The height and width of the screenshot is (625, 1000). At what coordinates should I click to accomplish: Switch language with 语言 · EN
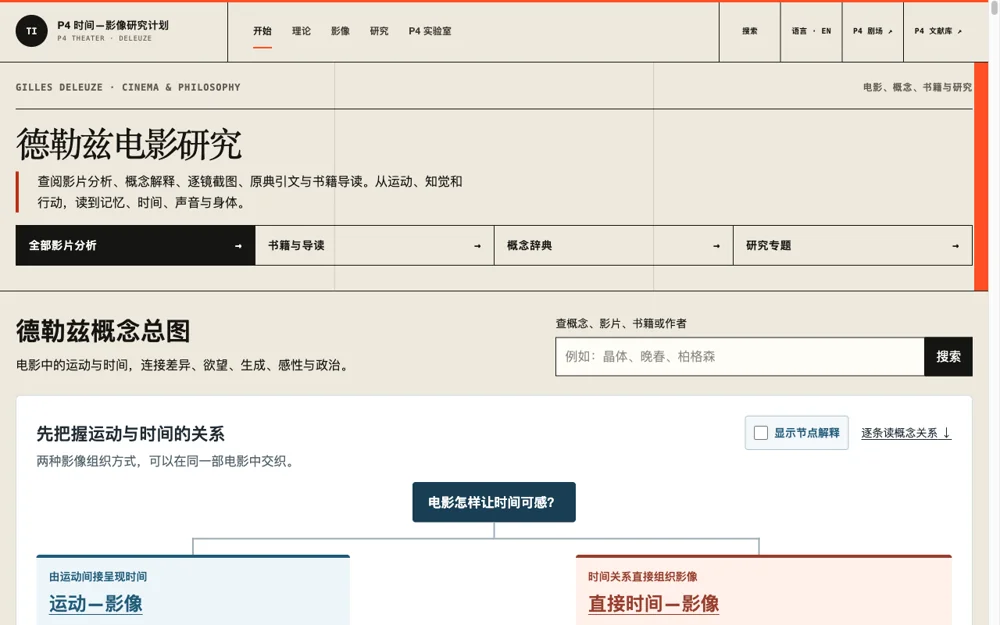(811, 31)
